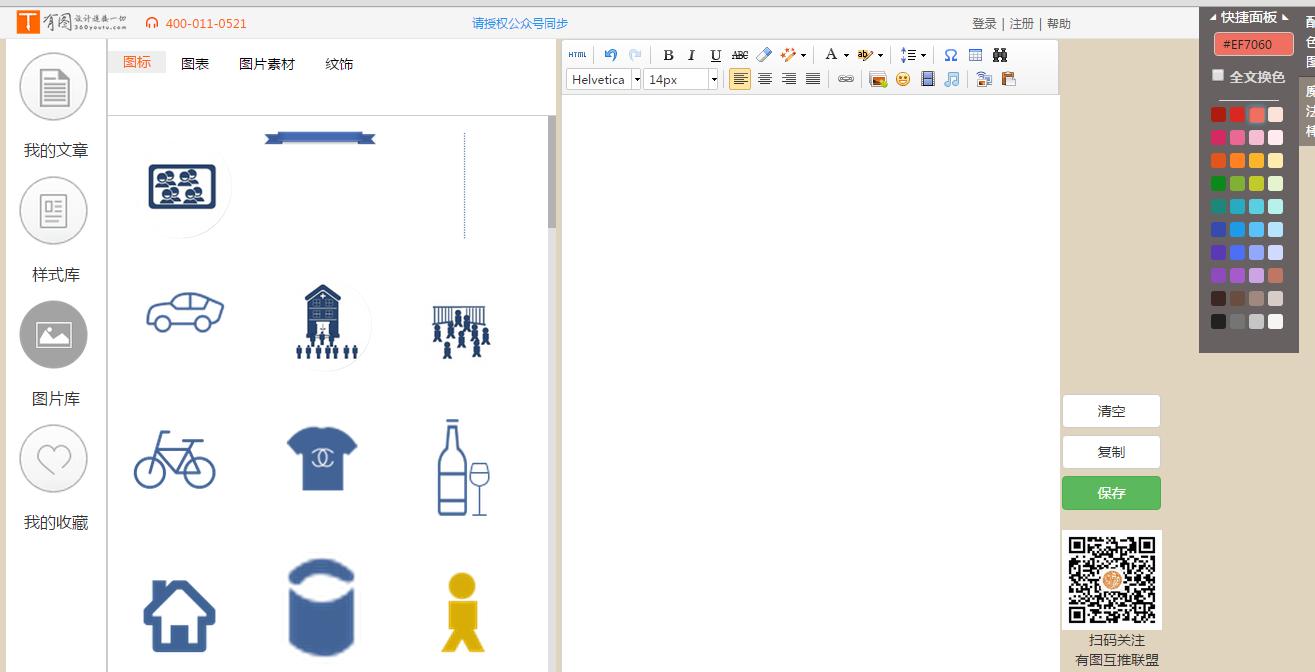Click the undo arrow icon
The height and width of the screenshot is (672, 1315).
pyautogui.click(x=610, y=55)
